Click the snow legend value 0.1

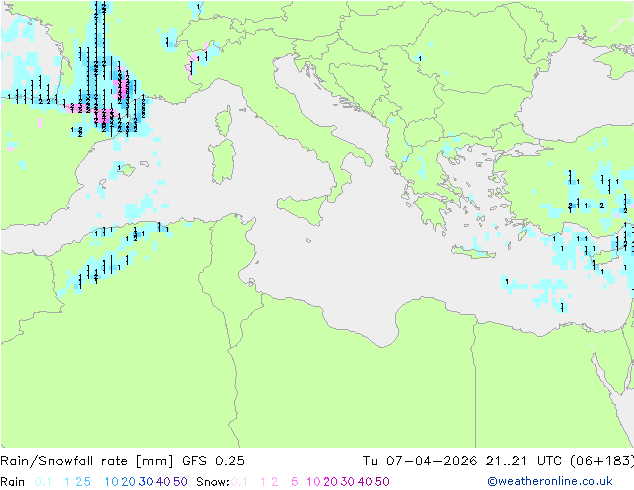click(239, 482)
